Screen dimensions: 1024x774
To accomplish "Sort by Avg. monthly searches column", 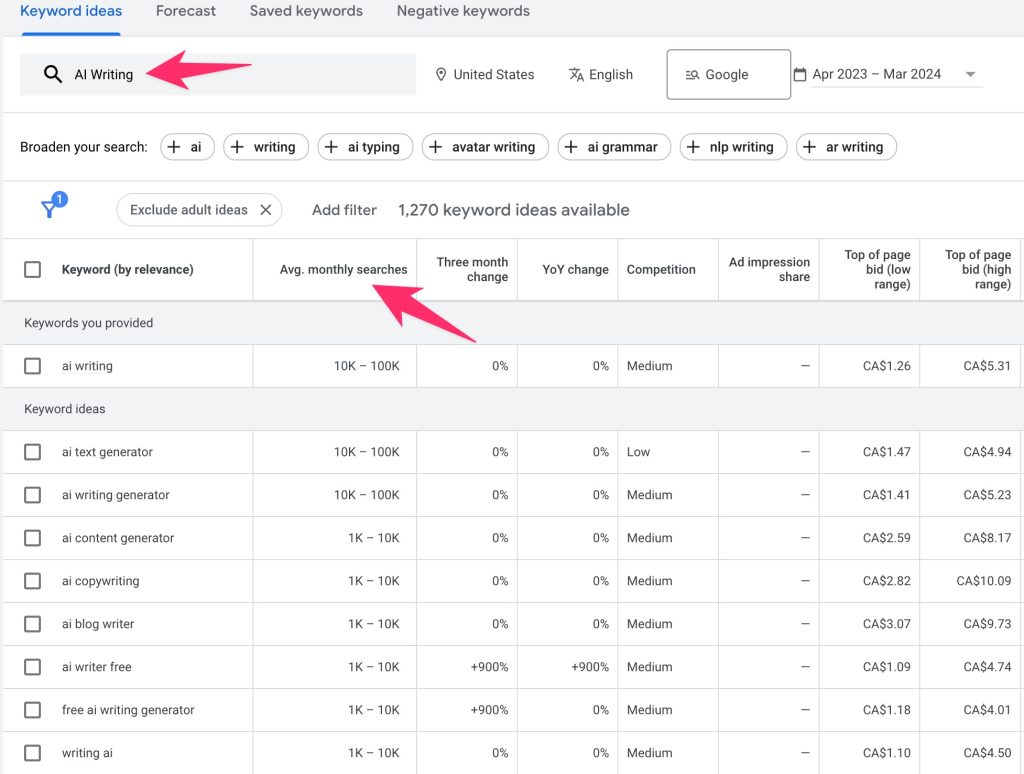I will pyautogui.click(x=343, y=269).
